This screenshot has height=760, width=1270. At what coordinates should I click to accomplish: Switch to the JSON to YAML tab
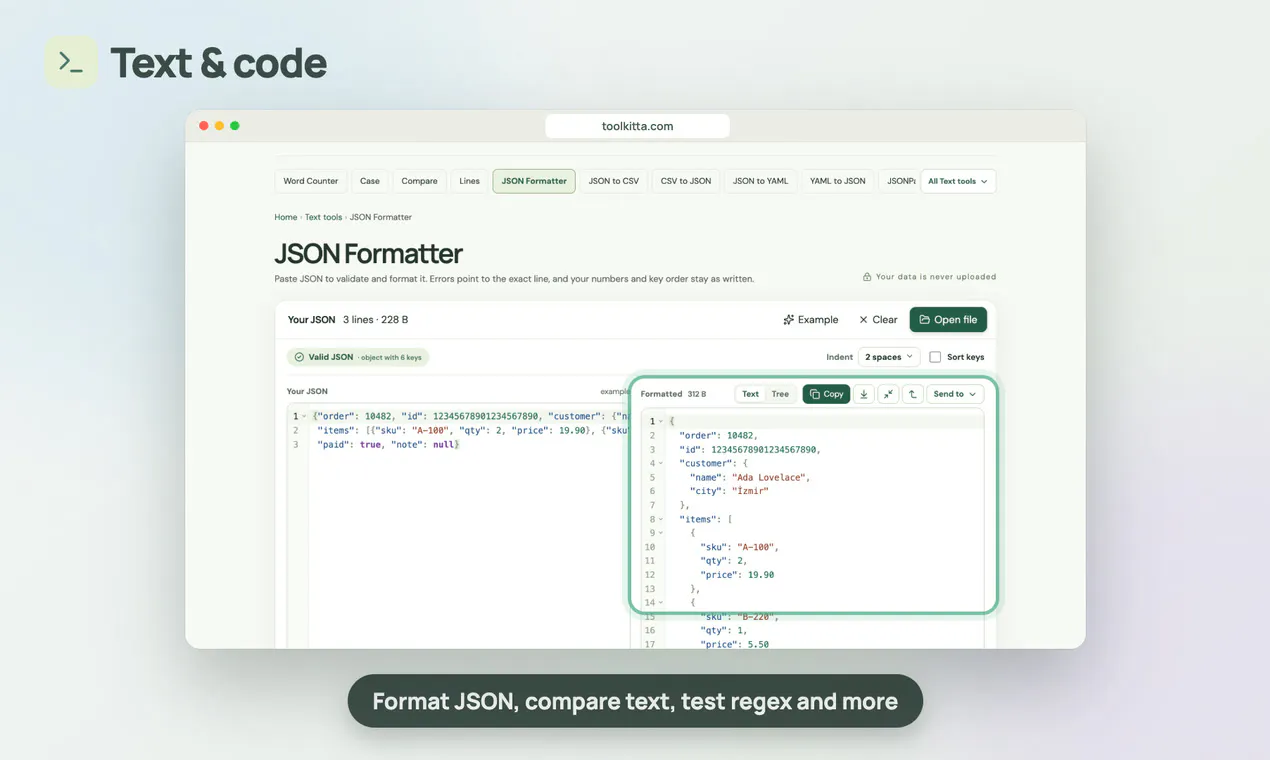[761, 181]
